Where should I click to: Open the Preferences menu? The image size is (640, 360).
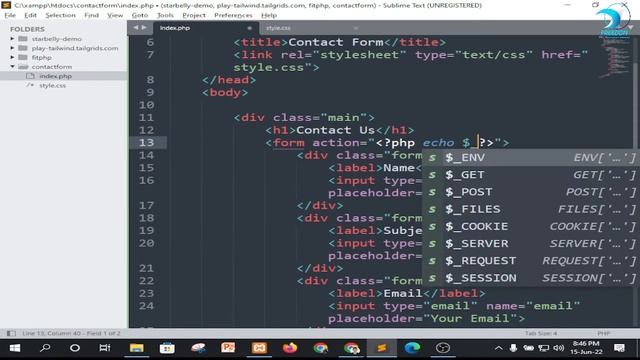[x=233, y=15]
